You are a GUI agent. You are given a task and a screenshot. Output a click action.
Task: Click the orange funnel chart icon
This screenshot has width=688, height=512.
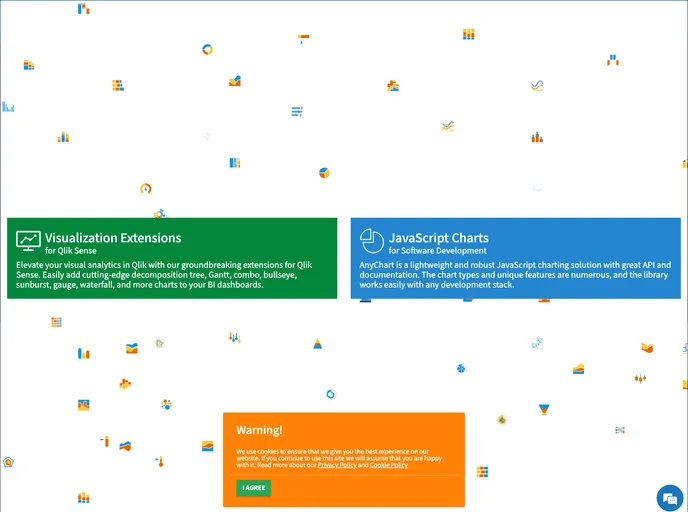544,409
